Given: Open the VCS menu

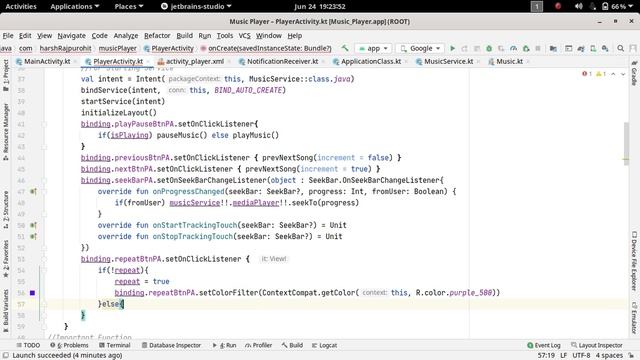Looking at the screenshot, I should pos(244,36).
